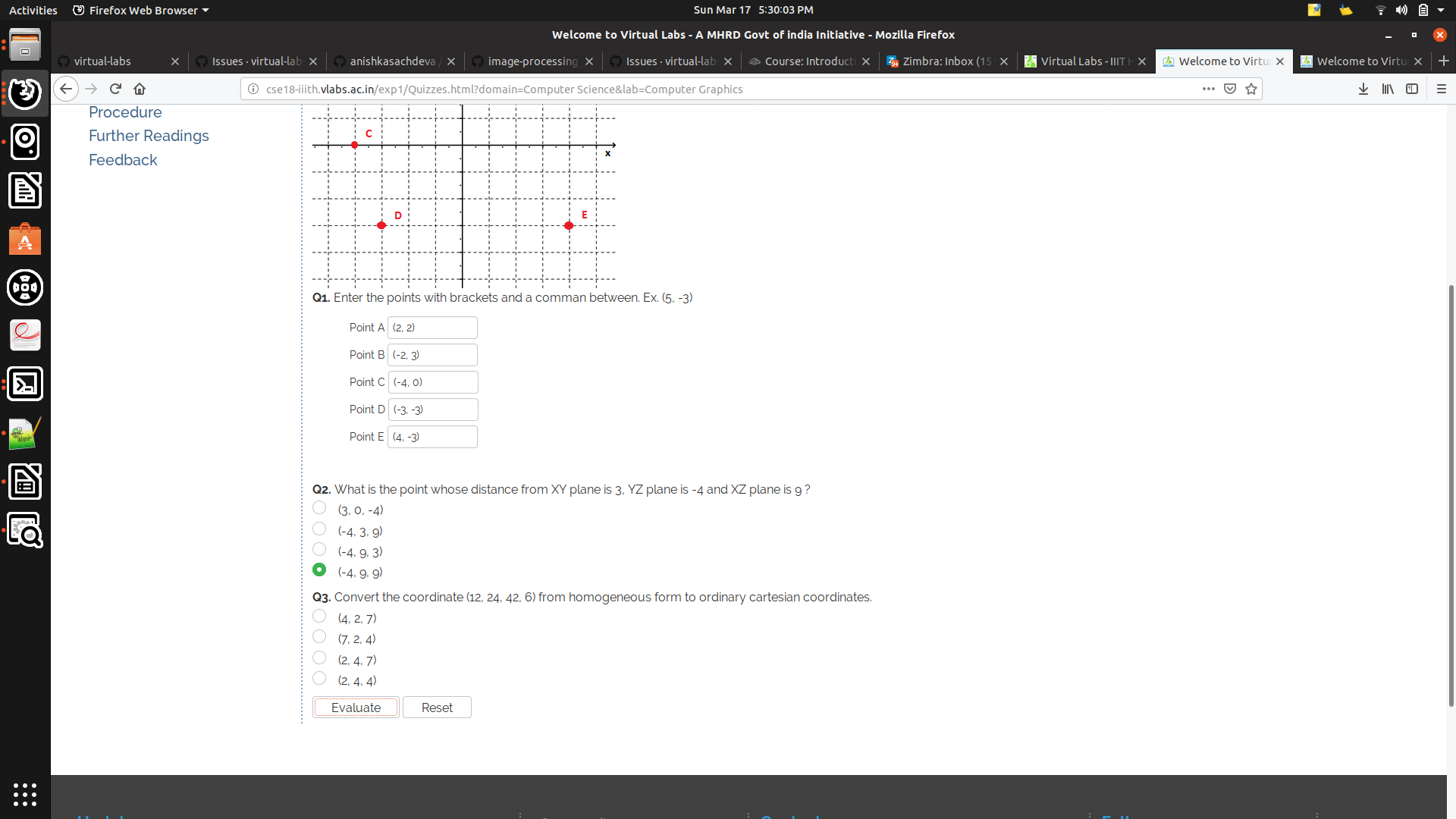
Task: Toggle the Firefox sidebar icon
Action: point(1413,89)
